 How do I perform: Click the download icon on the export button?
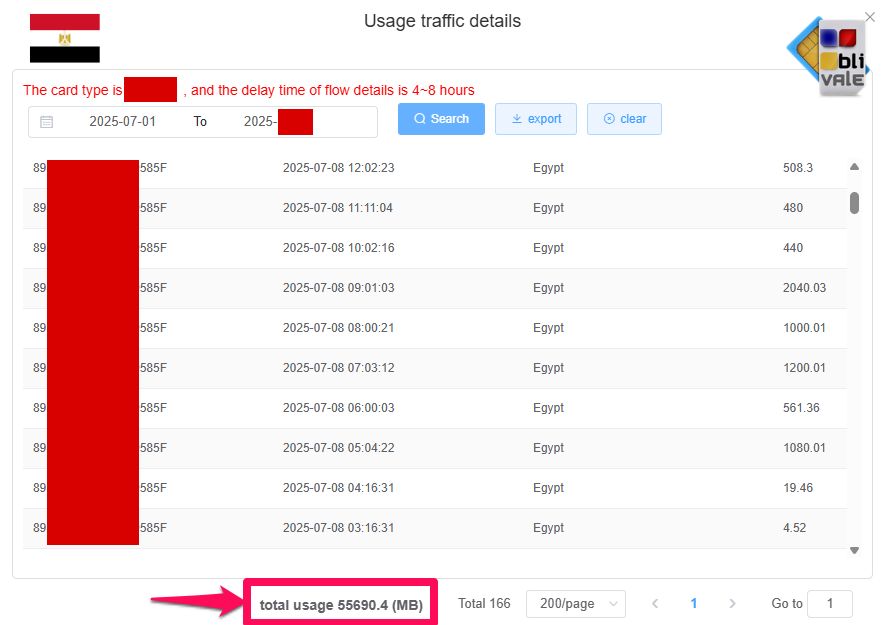coord(516,118)
